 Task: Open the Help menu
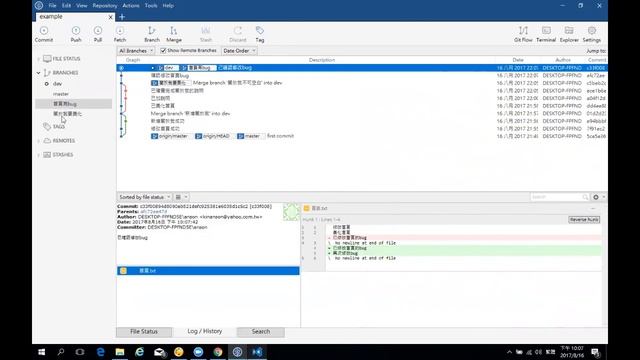(168, 6)
